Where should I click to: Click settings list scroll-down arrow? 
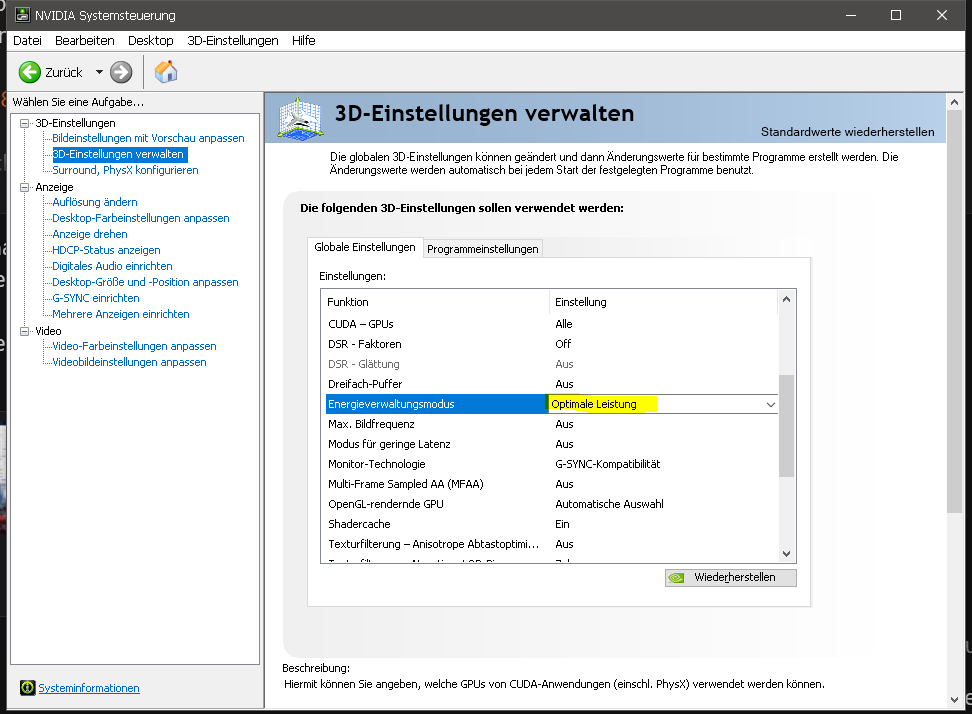(x=786, y=554)
